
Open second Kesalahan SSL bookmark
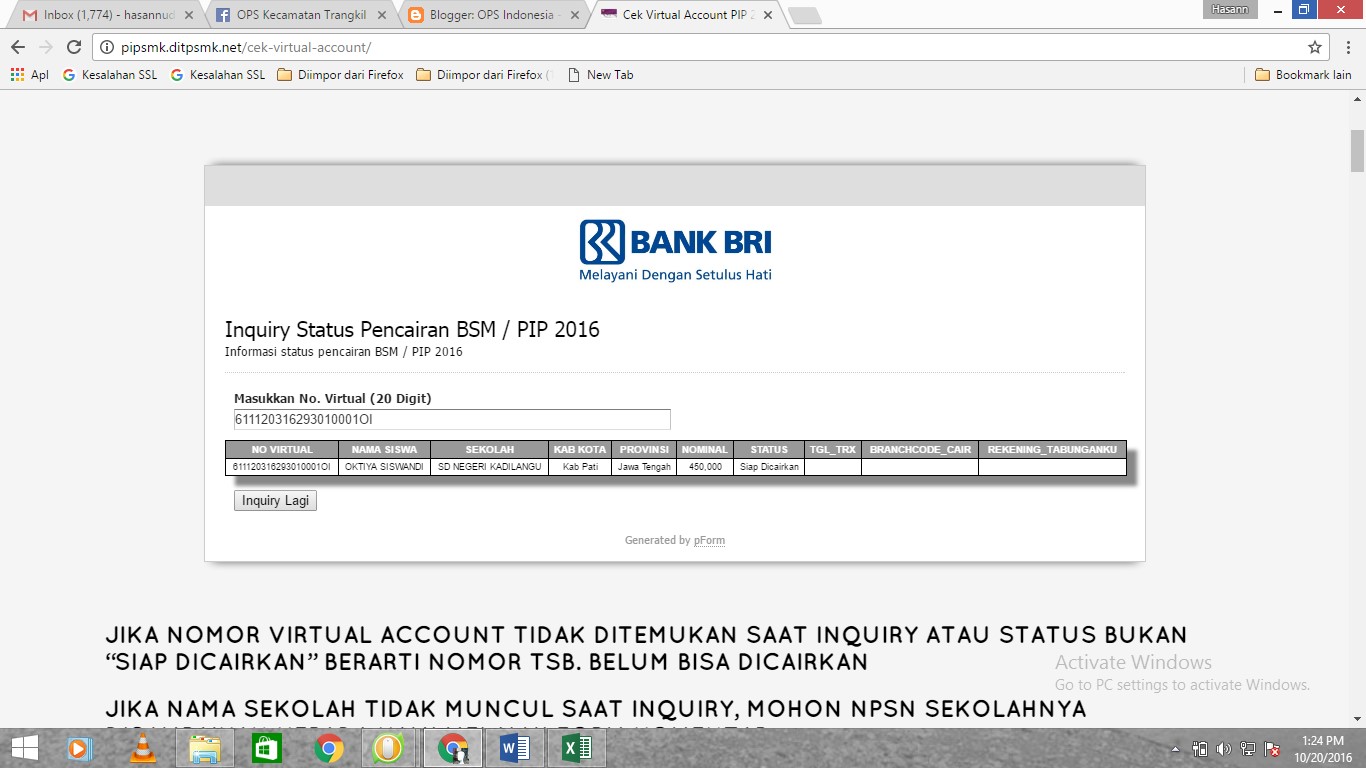[x=218, y=75]
